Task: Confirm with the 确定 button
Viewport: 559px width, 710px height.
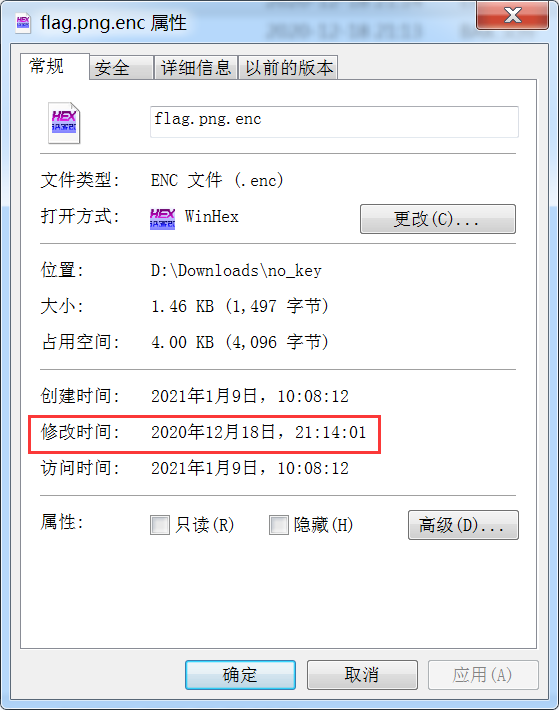Action: tap(240, 675)
